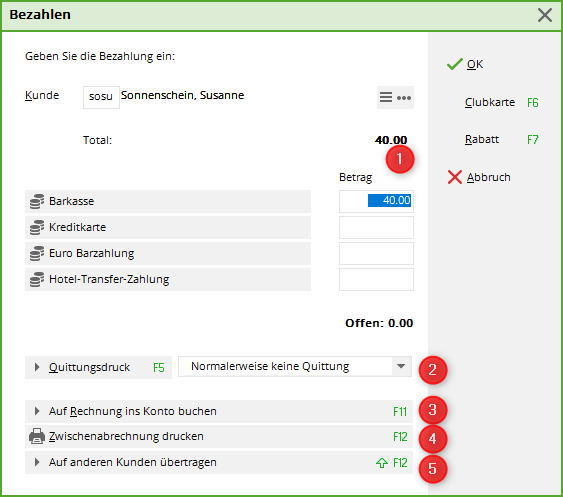Click the Hotel-Transfer-Zahlung coins icon
This screenshot has height=497, width=563.
coord(37,279)
